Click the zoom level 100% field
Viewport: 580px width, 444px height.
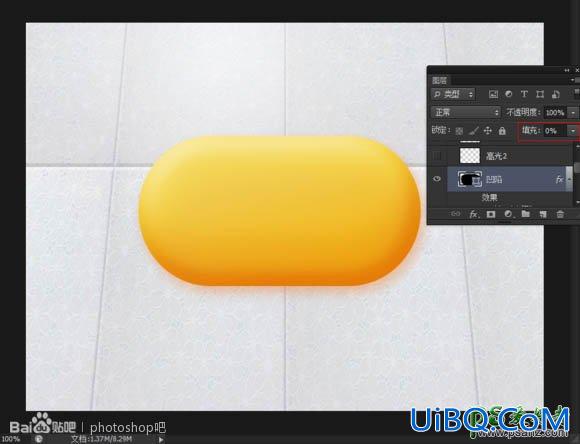coord(10,439)
